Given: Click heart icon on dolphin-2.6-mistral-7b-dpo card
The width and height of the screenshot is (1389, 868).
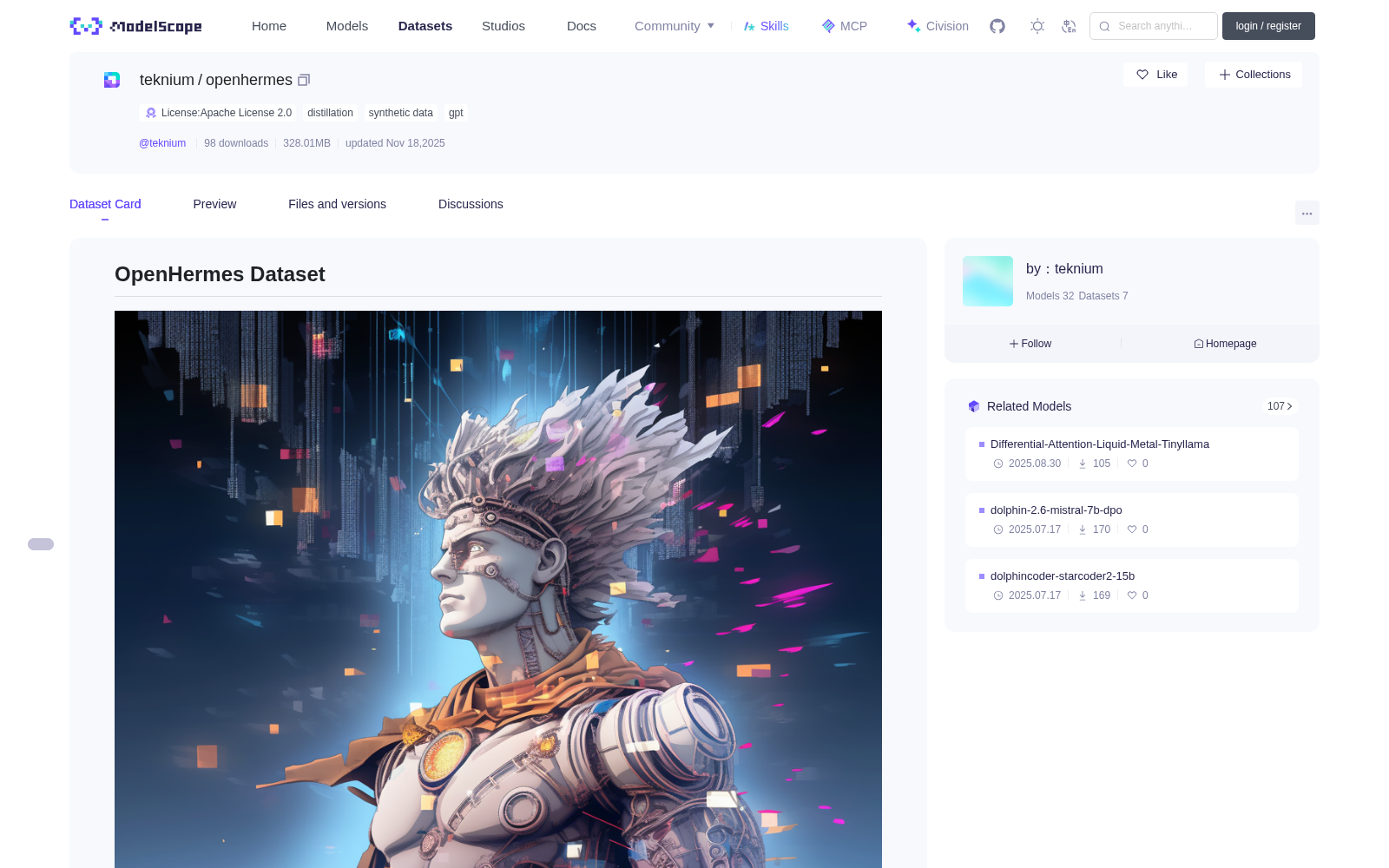Looking at the screenshot, I should tap(1132, 529).
